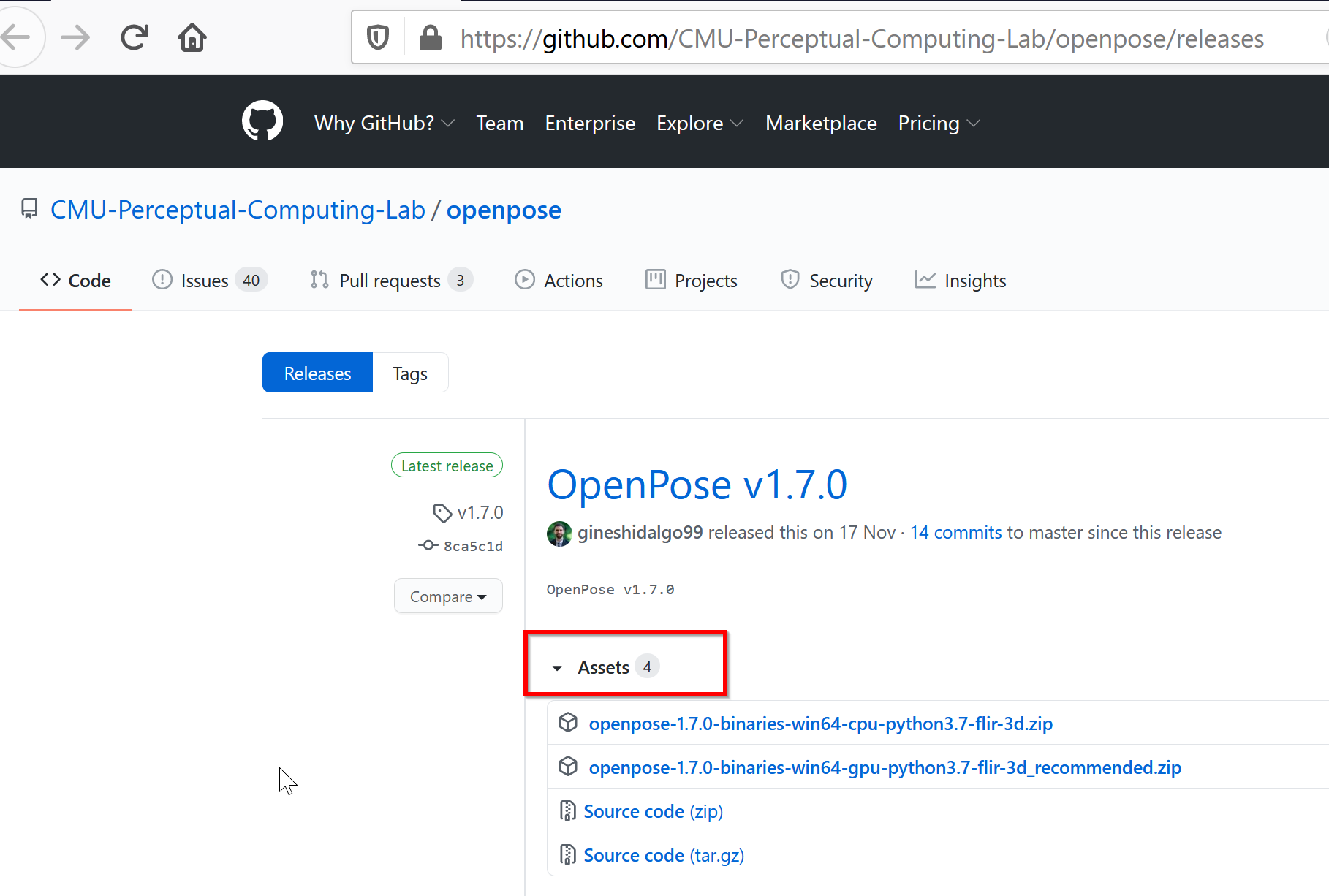Open commit 8ca5c1d link
Image resolution: width=1329 pixels, height=896 pixels.
pyautogui.click(x=473, y=546)
